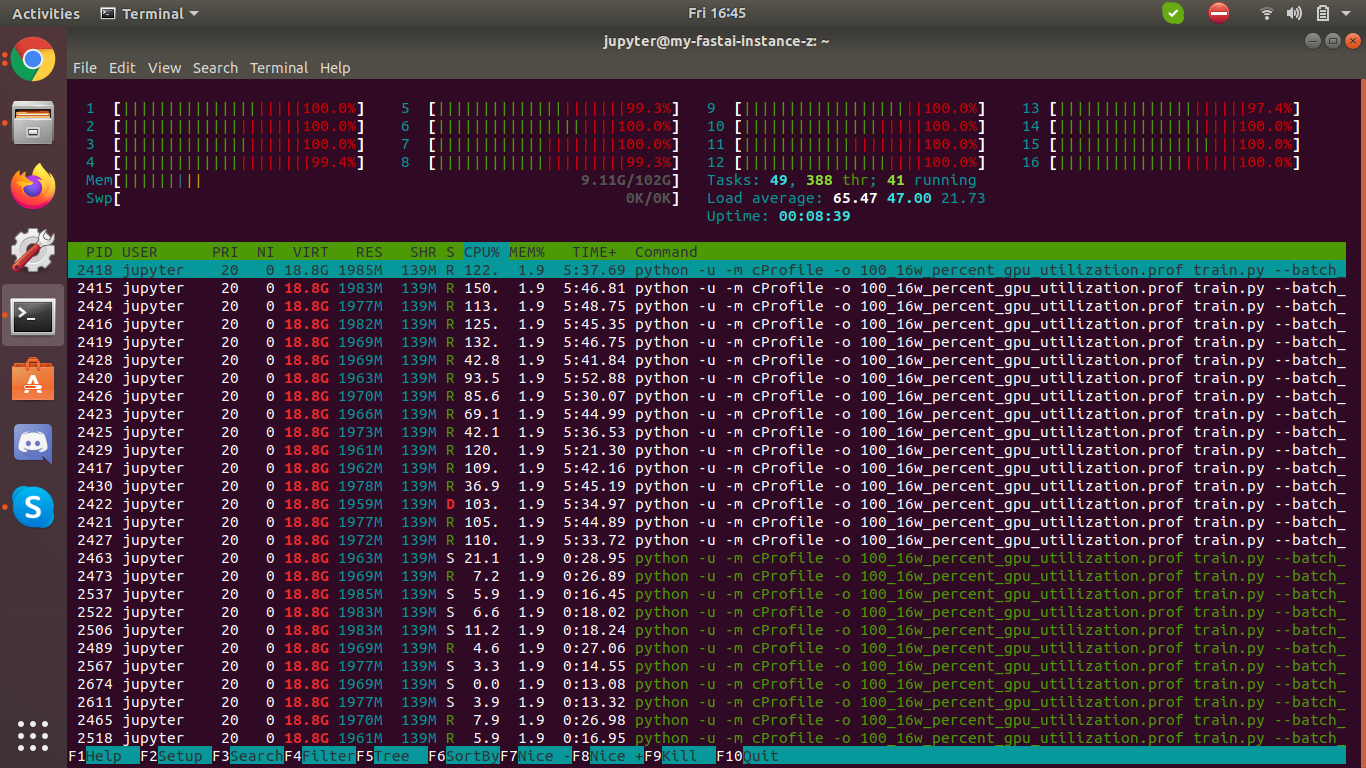Sort by the CPU% column header
The height and width of the screenshot is (768, 1366).
point(484,252)
